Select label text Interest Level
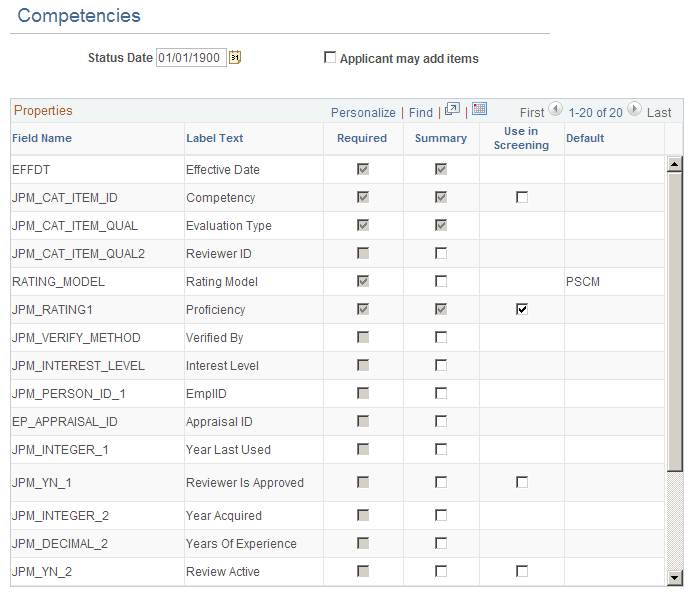696x594 pixels. 222,366
